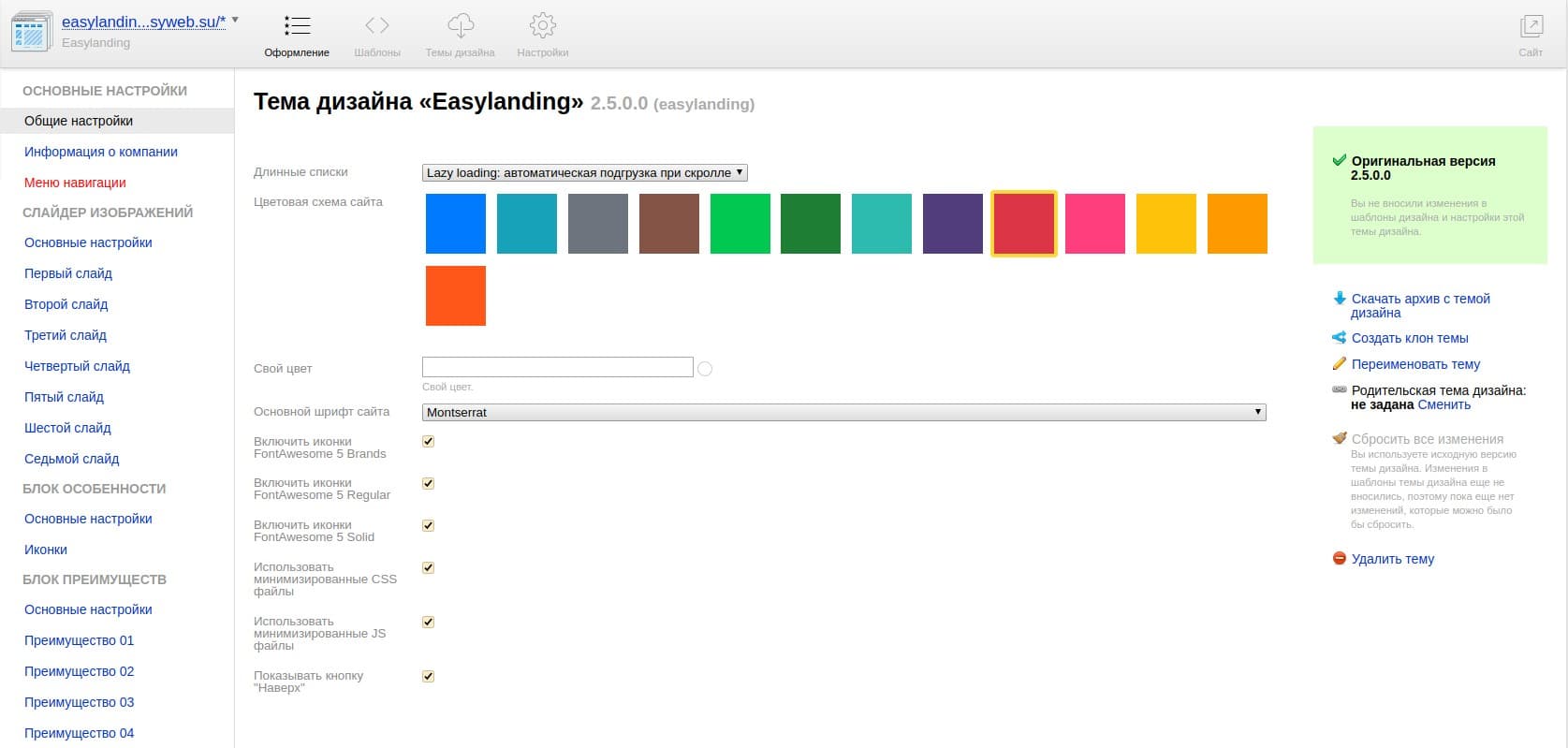
Task: Click the Переименовать тему link
Action: click(1415, 364)
